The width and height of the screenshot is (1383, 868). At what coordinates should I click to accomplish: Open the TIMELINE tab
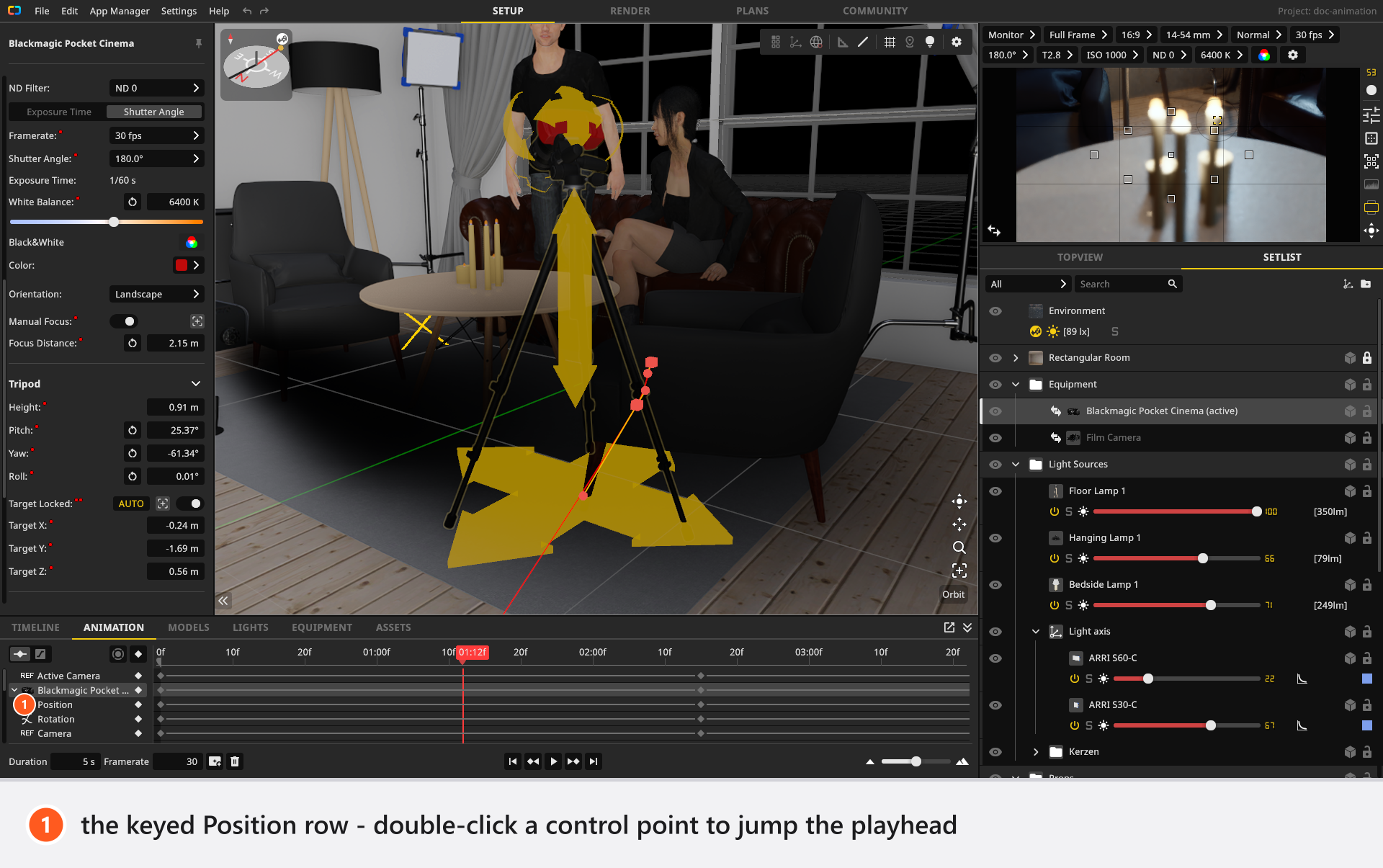[36, 627]
